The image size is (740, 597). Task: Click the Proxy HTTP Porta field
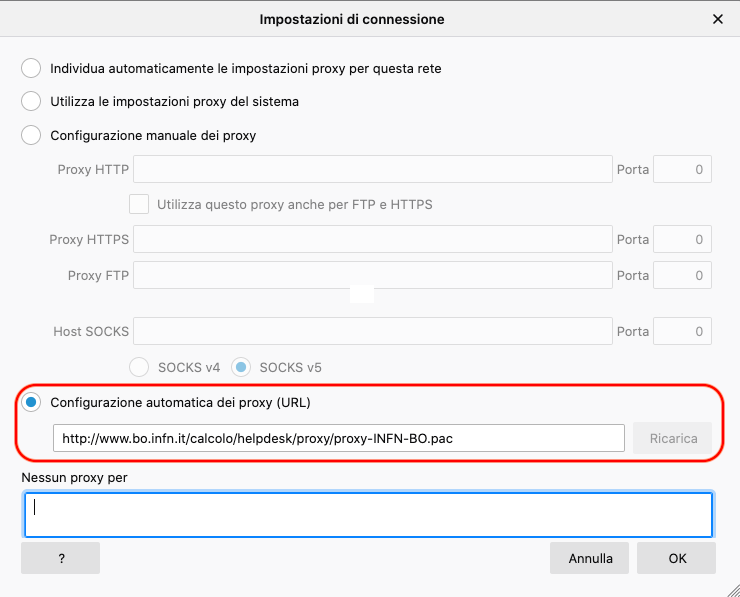coord(682,169)
